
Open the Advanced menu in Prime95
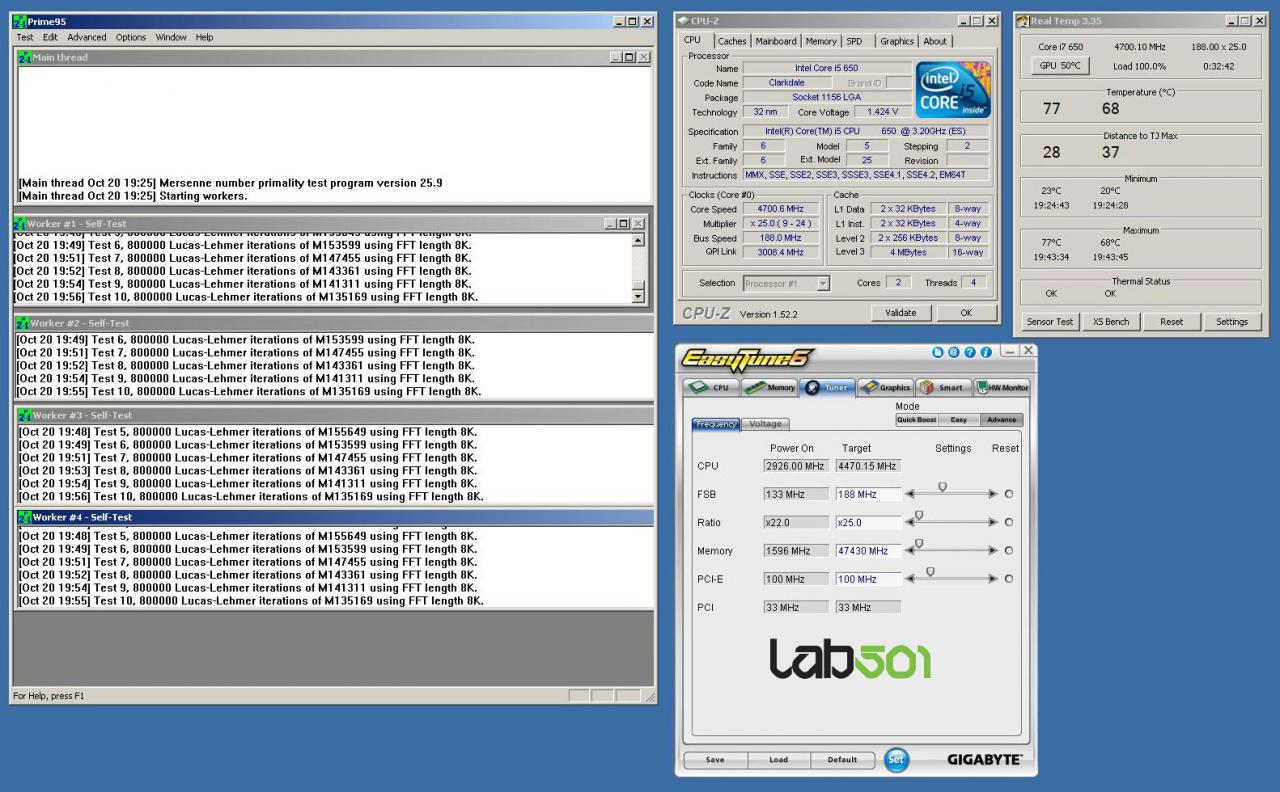(87, 37)
